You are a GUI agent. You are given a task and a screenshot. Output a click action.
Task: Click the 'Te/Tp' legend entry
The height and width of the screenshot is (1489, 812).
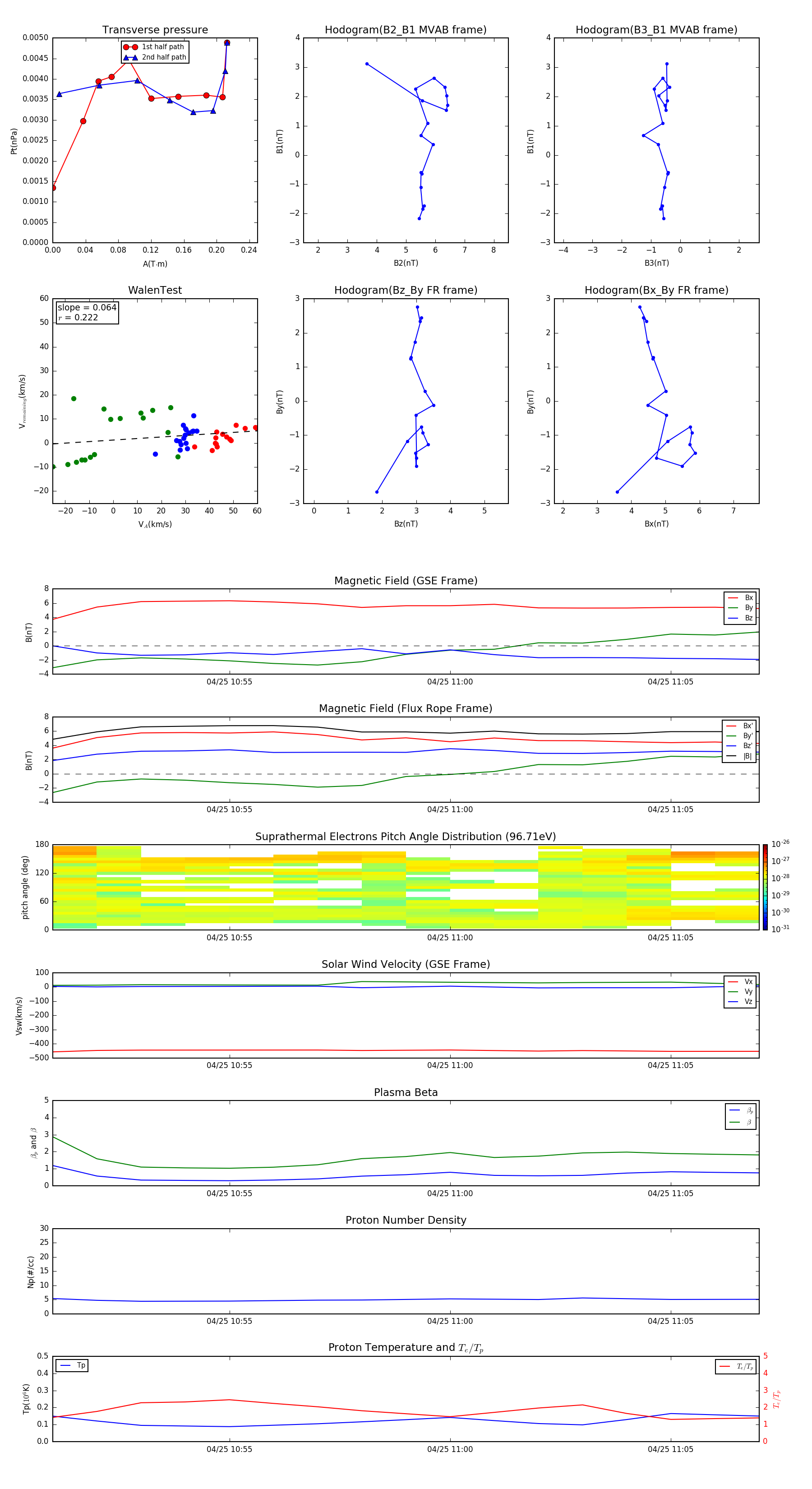736,1366
